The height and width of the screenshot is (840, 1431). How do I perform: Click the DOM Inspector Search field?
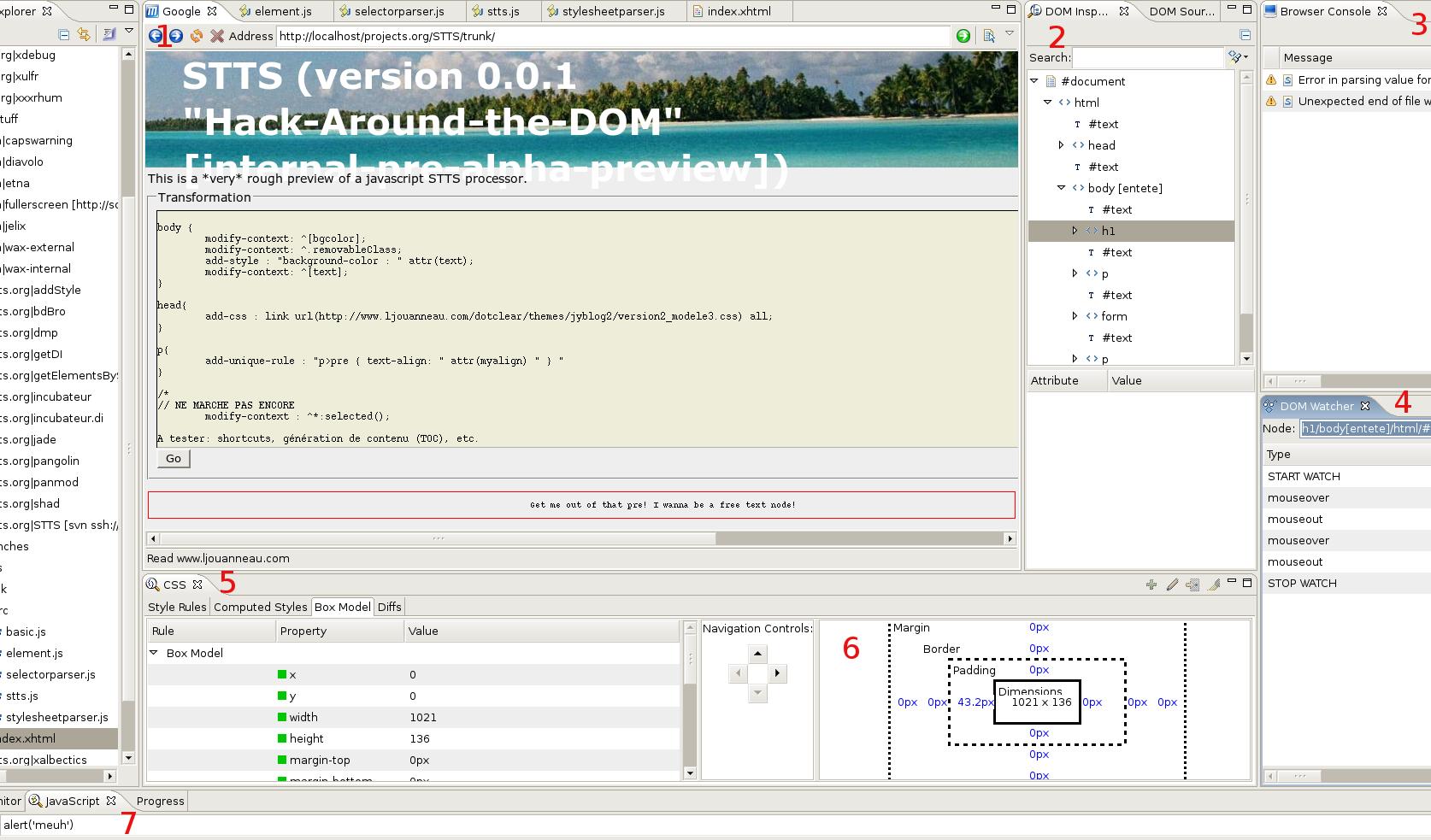coord(1148,57)
